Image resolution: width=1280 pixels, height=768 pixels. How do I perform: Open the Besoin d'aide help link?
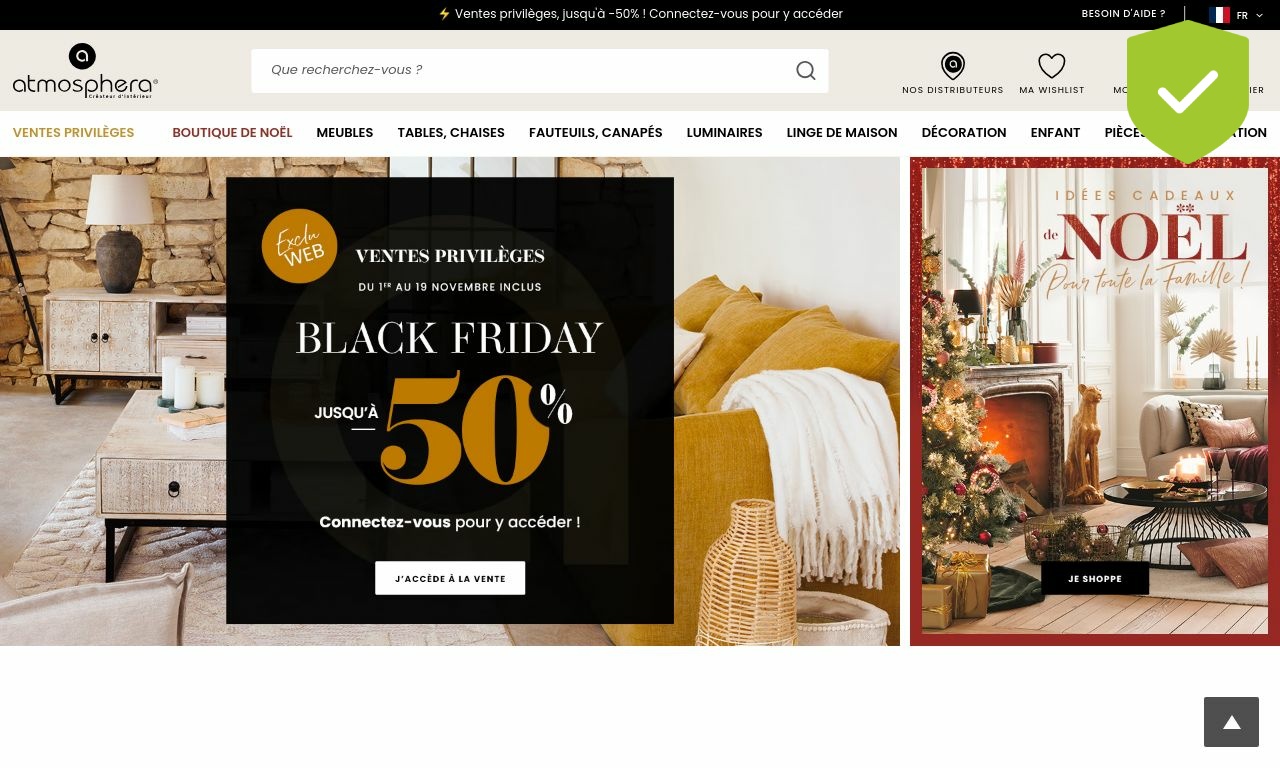(1123, 14)
